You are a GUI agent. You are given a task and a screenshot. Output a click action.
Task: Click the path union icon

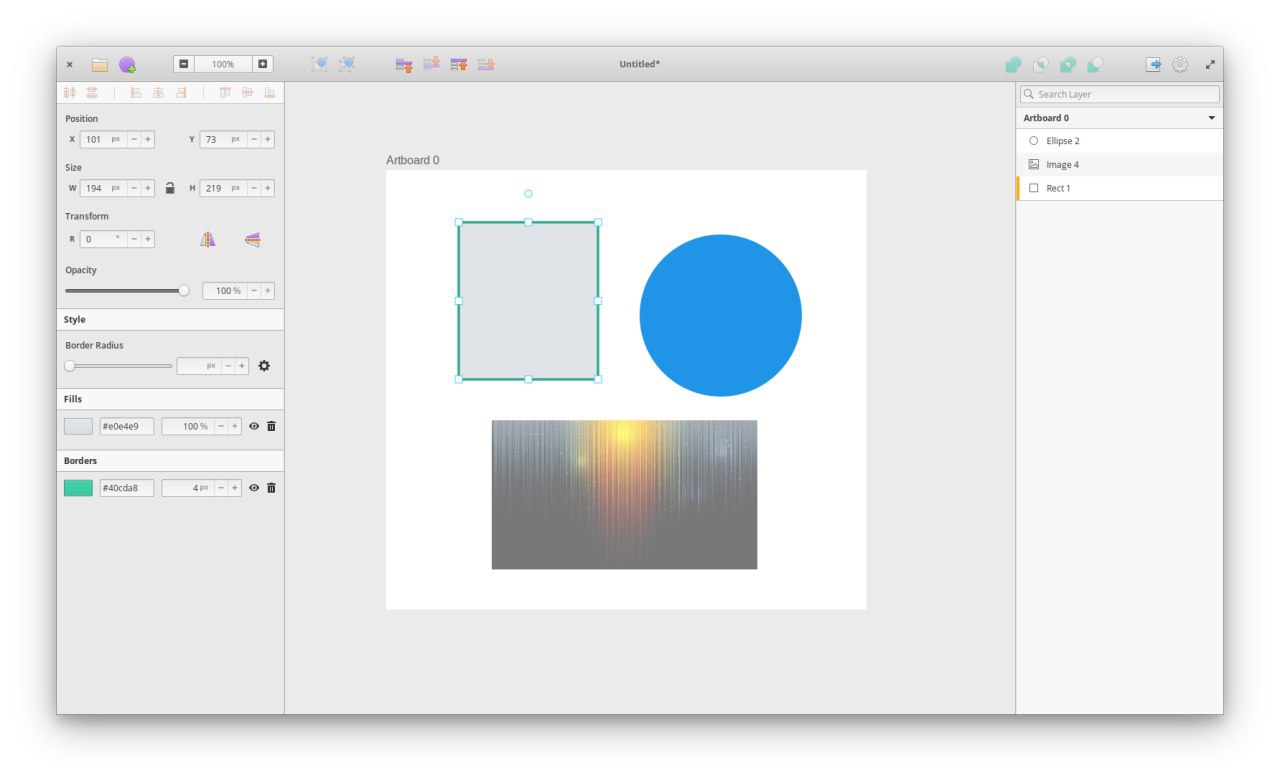1013,65
